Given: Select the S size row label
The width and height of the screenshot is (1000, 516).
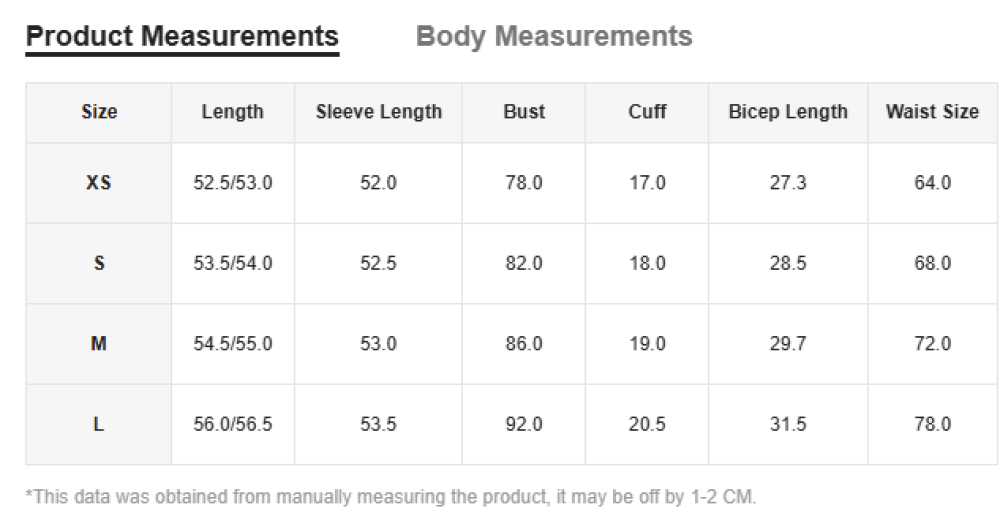Looking at the screenshot, I should point(99,264).
